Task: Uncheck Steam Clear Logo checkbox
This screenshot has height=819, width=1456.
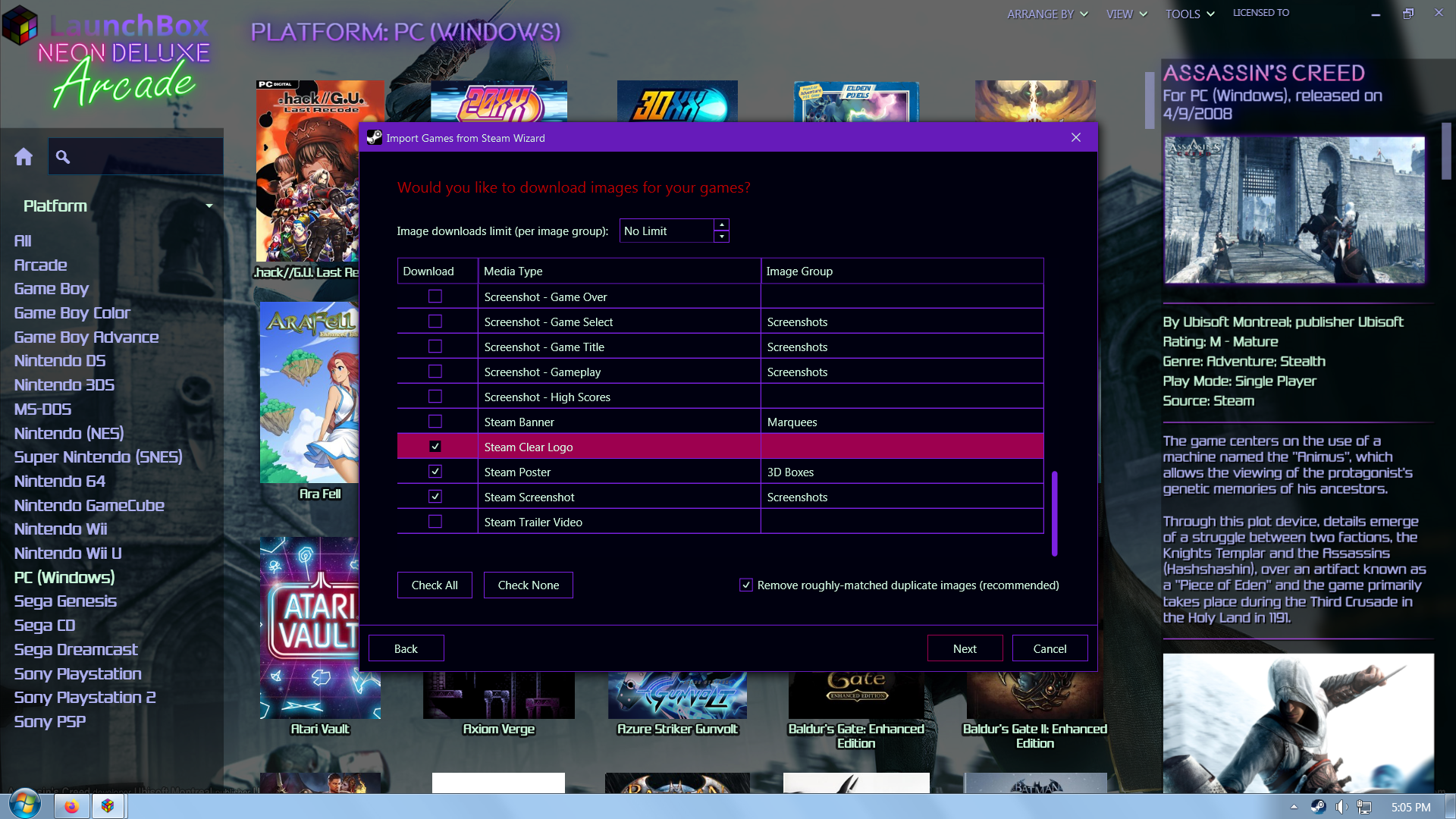Action: point(435,447)
